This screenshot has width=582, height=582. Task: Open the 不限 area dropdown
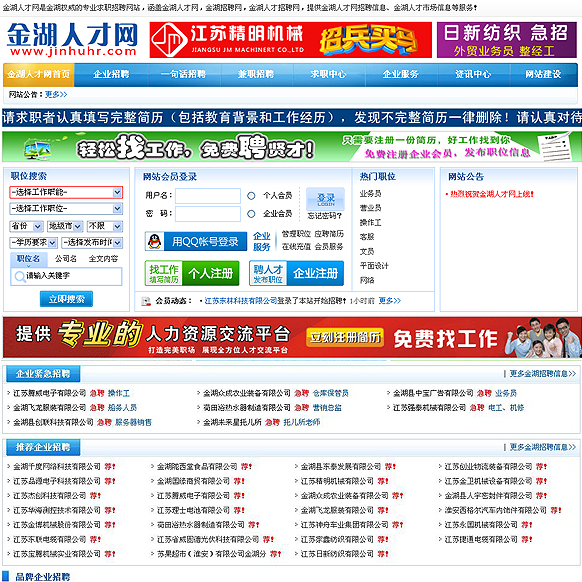[x=105, y=226]
